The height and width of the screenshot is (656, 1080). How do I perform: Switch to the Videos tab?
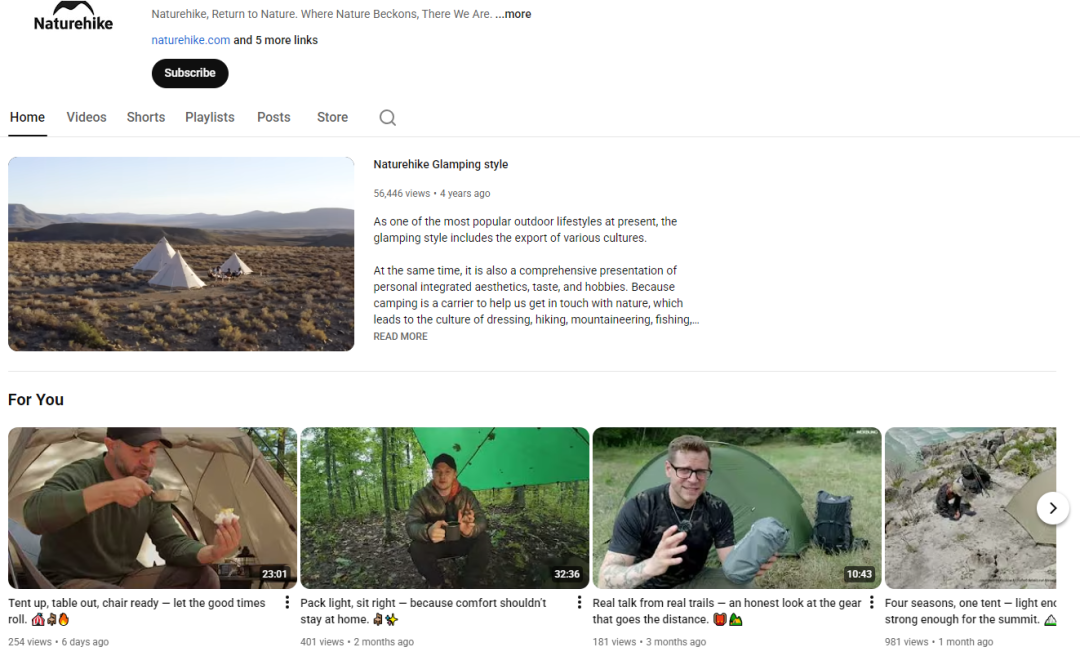pos(86,117)
